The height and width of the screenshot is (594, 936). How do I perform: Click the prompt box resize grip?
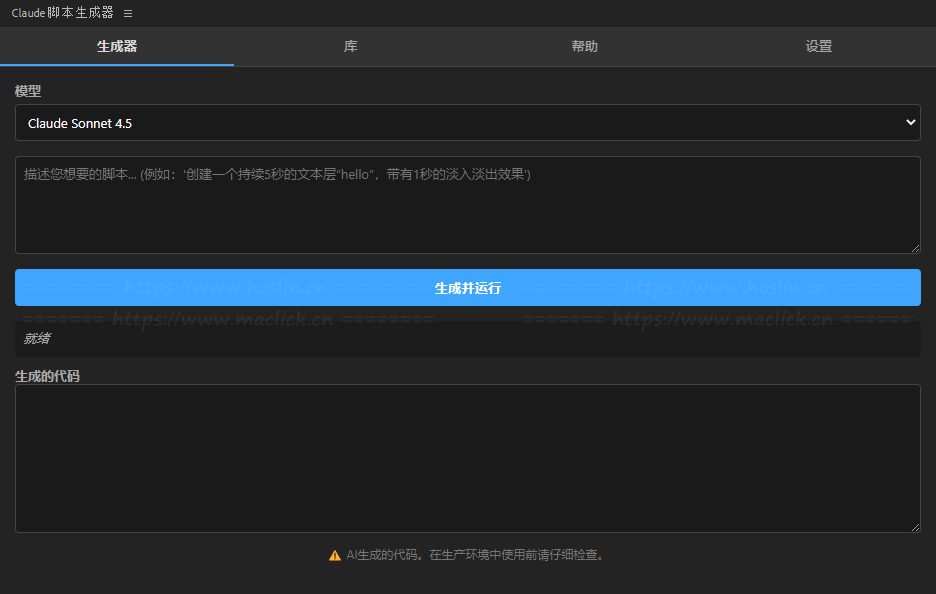click(x=914, y=247)
